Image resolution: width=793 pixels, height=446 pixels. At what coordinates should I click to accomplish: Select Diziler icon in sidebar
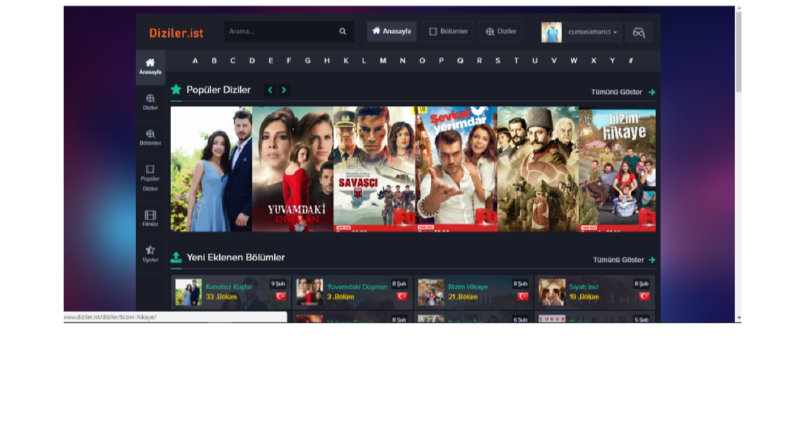pyautogui.click(x=150, y=102)
